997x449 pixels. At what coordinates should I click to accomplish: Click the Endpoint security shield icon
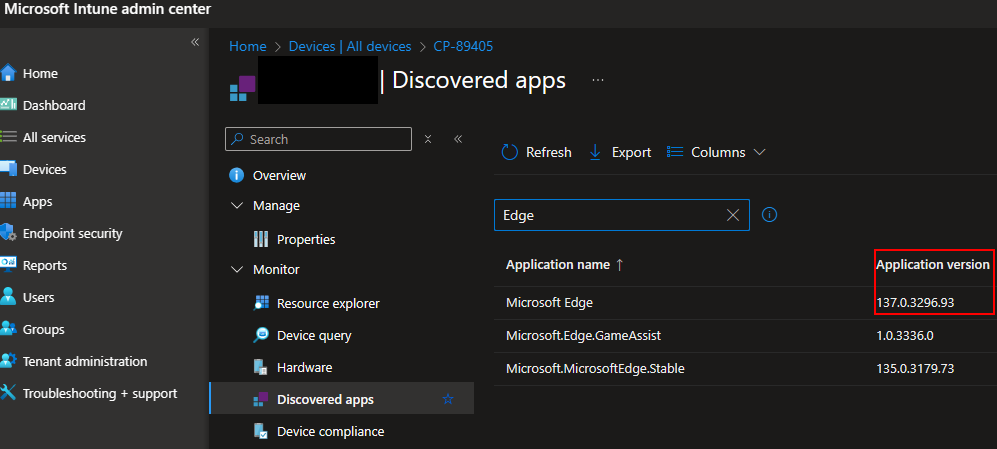pyautogui.click(x=8, y=233)
